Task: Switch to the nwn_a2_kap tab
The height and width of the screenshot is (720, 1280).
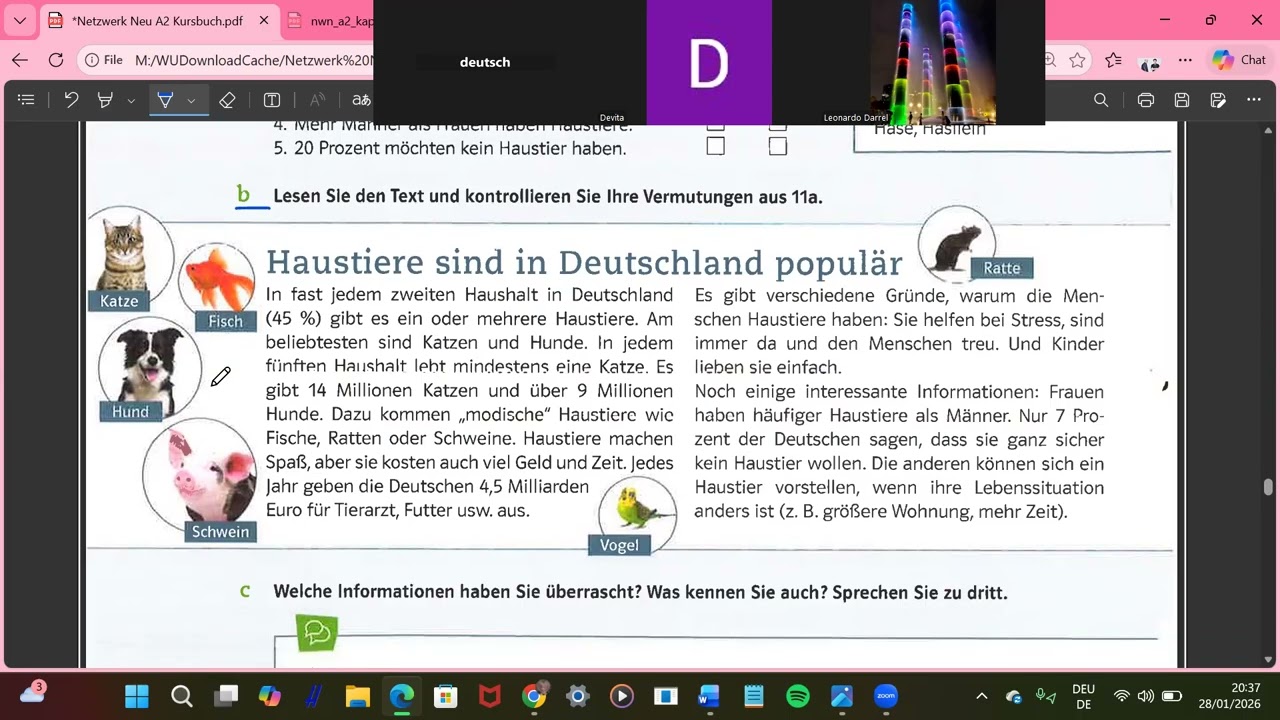Action: tap(330, 20)
